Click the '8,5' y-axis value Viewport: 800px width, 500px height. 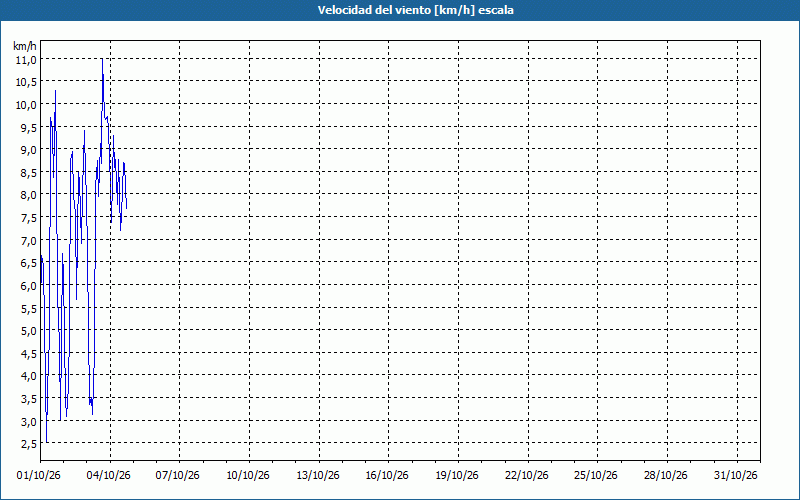coord(28,172)
